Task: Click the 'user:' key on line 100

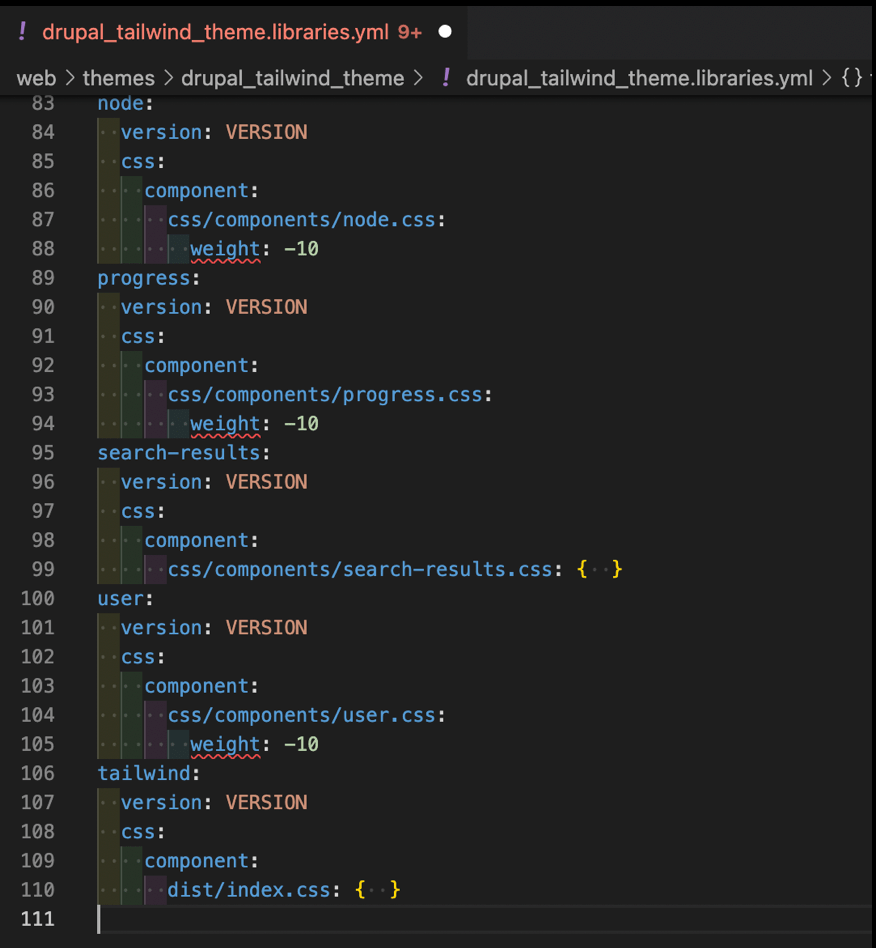Action: coord(125,599)
